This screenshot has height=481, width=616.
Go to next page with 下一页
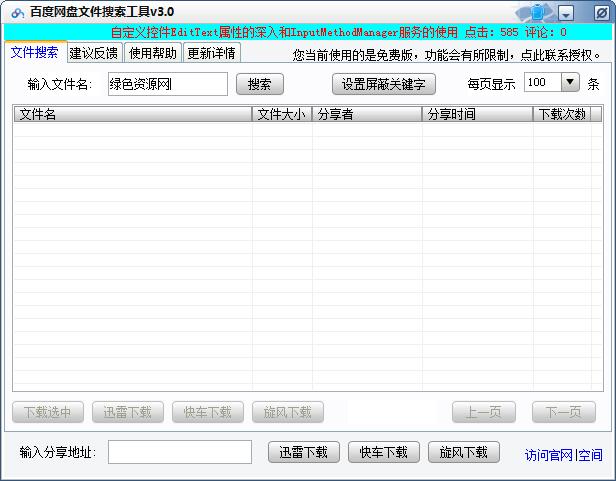pos(564,412)
